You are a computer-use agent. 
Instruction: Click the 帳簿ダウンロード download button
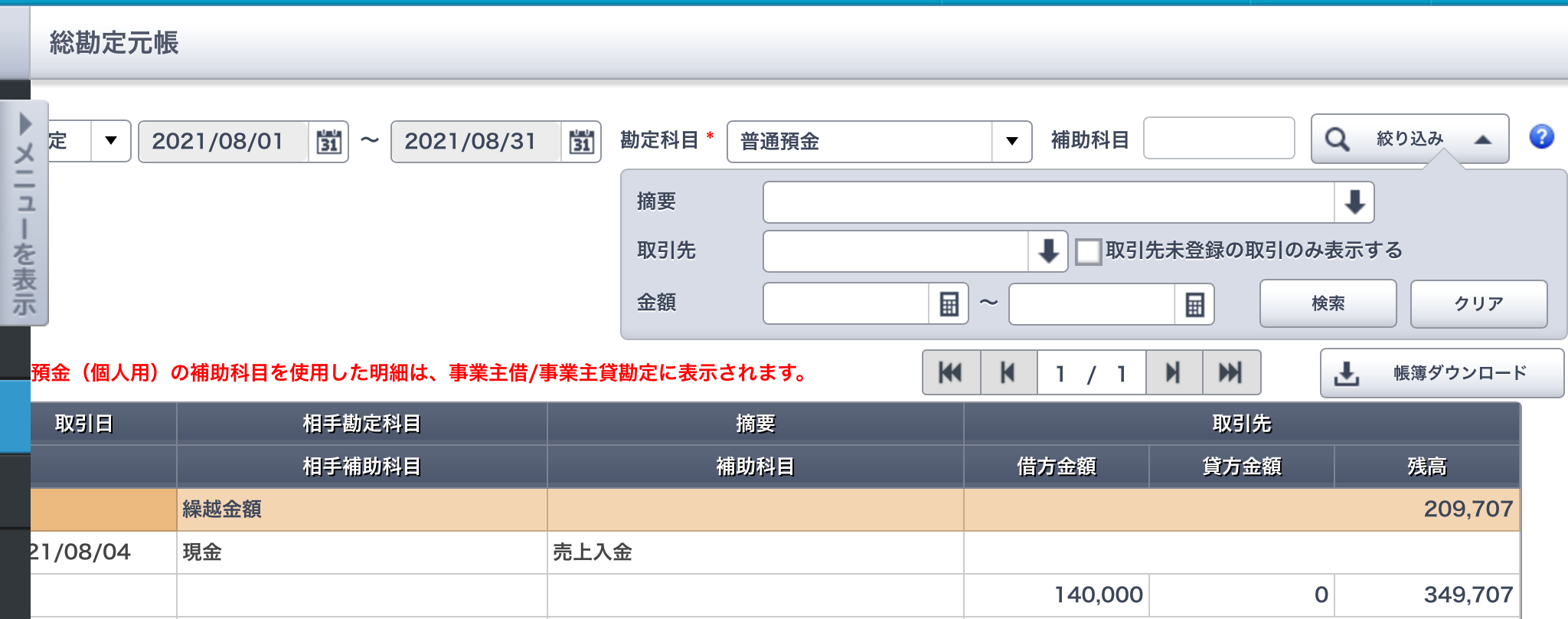pos(1442,373)
